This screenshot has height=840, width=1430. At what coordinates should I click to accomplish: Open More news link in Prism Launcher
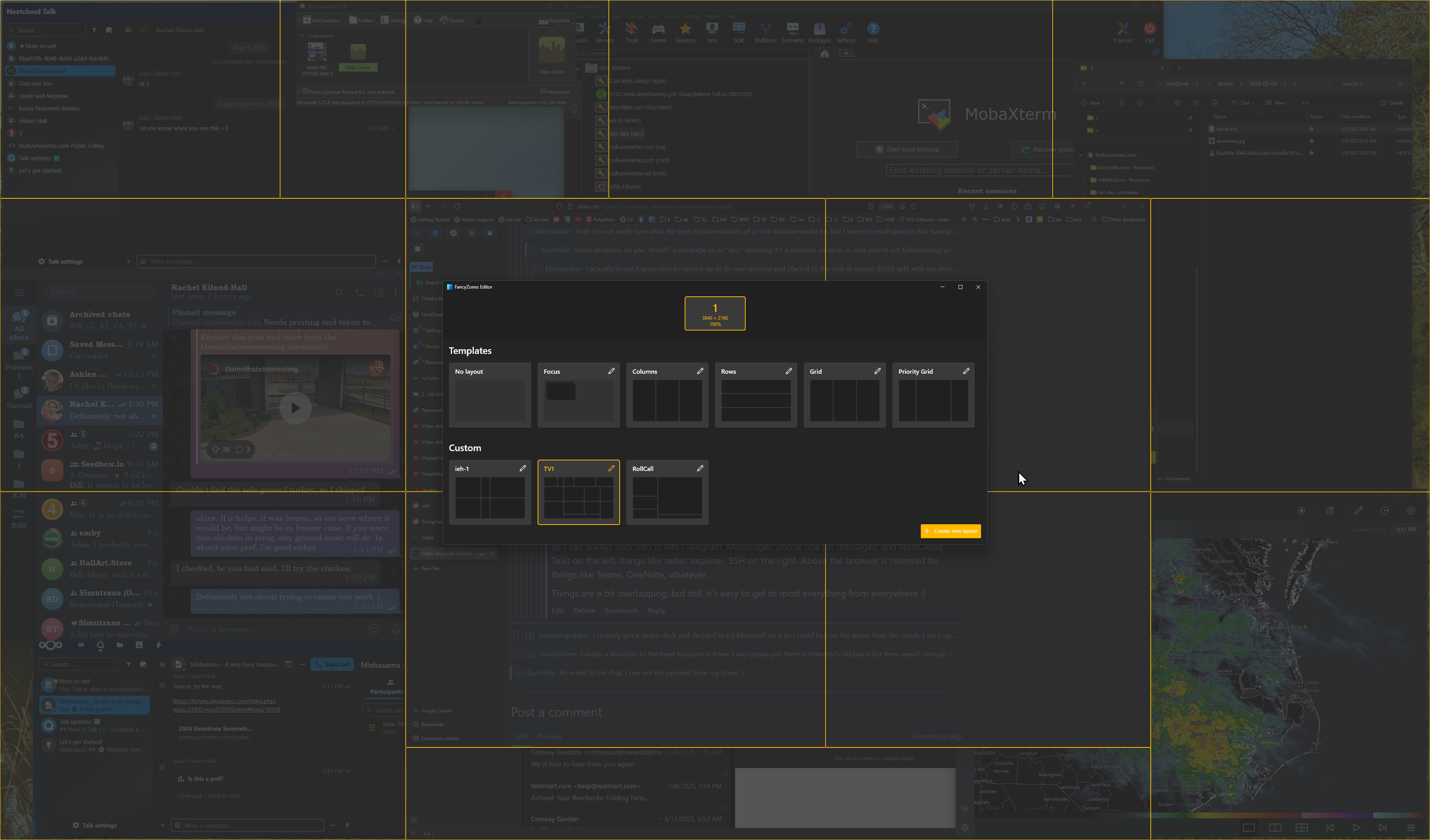tap(554, 92)
